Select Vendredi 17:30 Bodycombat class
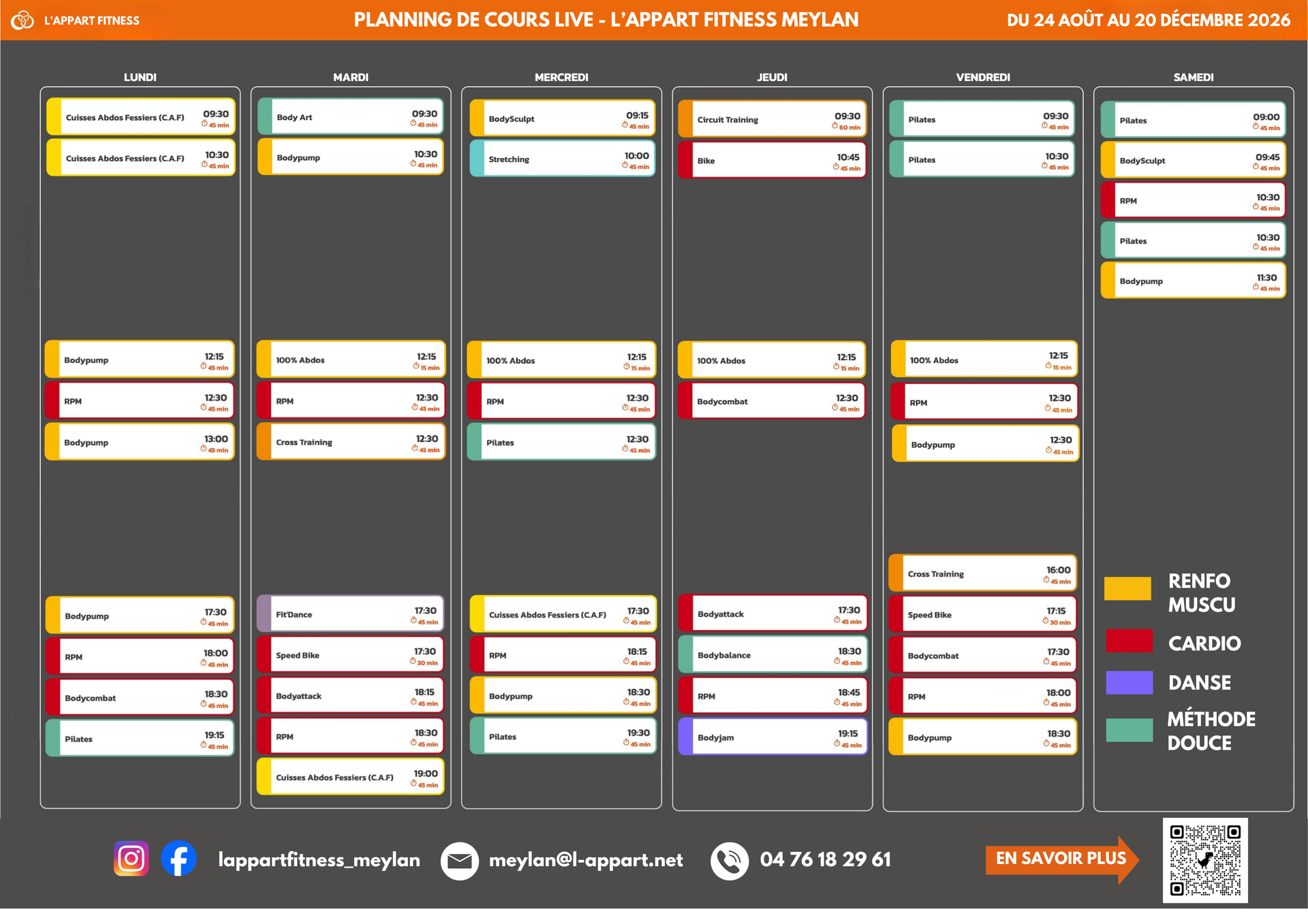Screen dimensions: 1308x924 tap(983, 655)
